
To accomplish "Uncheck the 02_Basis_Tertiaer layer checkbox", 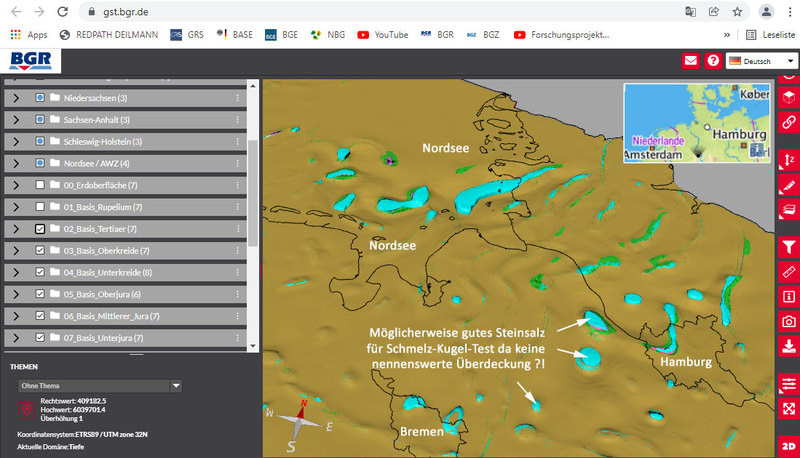I will coord(40,229).
